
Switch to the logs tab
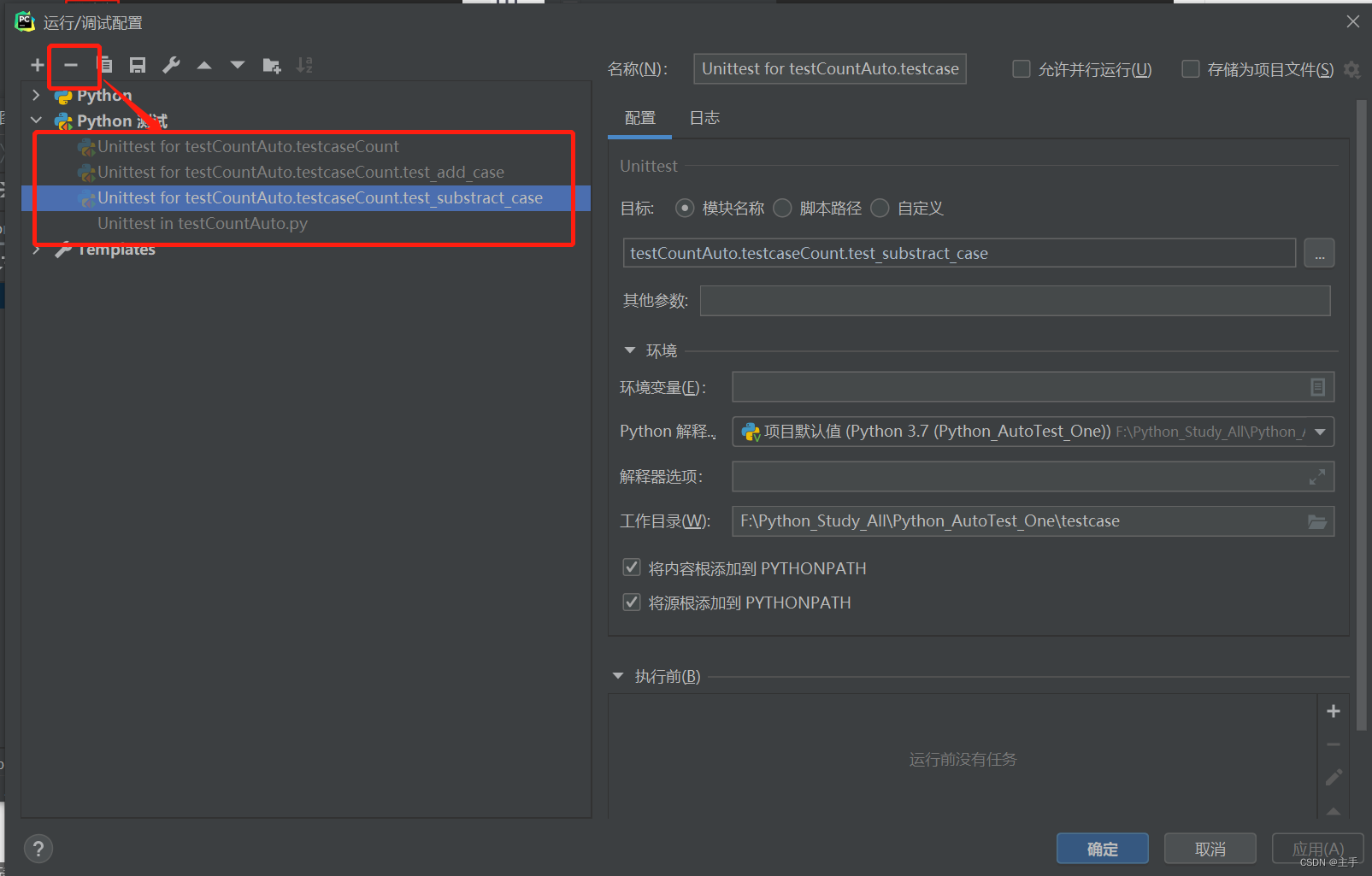click(x=704, y=118)
